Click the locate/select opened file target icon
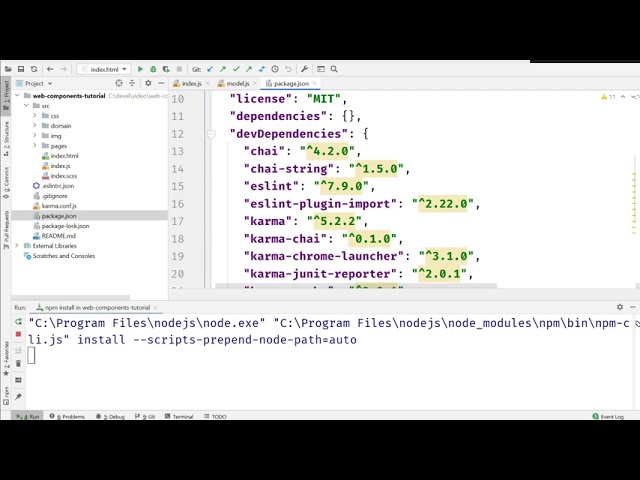Image resolution: width=640 pixels, height=480 pixels. pos(119,83)
